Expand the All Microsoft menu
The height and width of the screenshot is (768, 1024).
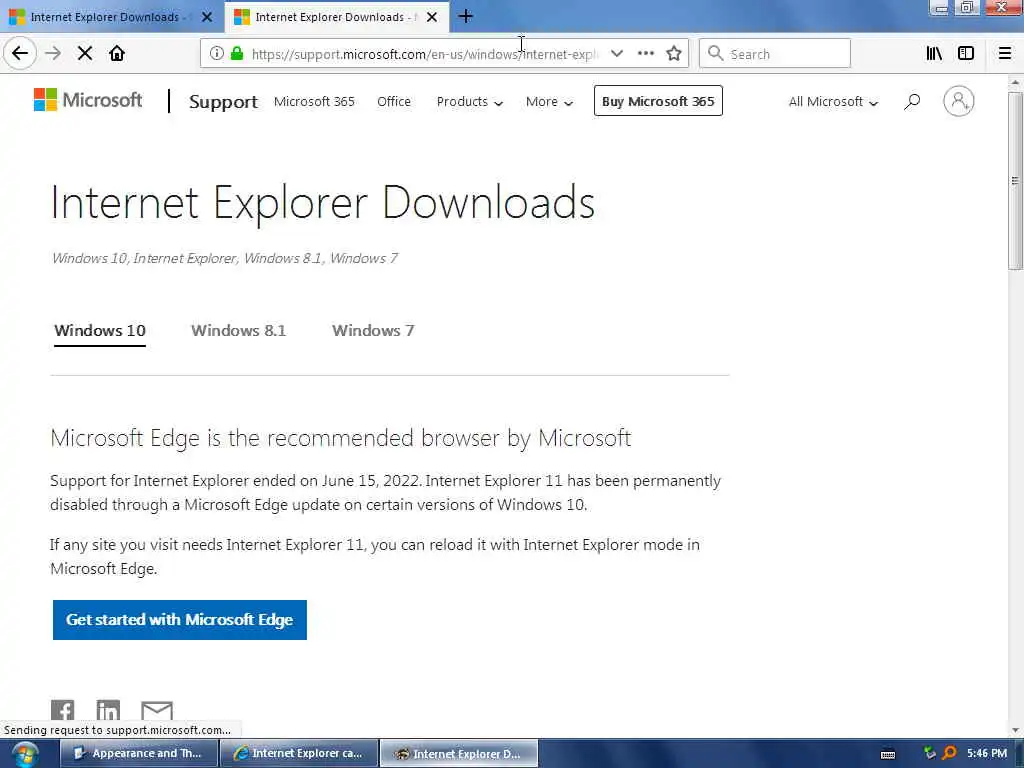[x=833, y=102]
